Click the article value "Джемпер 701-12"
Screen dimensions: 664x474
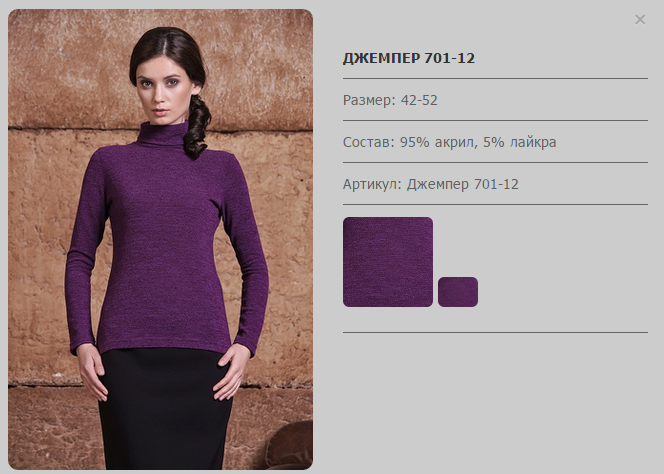coord(462,184)
